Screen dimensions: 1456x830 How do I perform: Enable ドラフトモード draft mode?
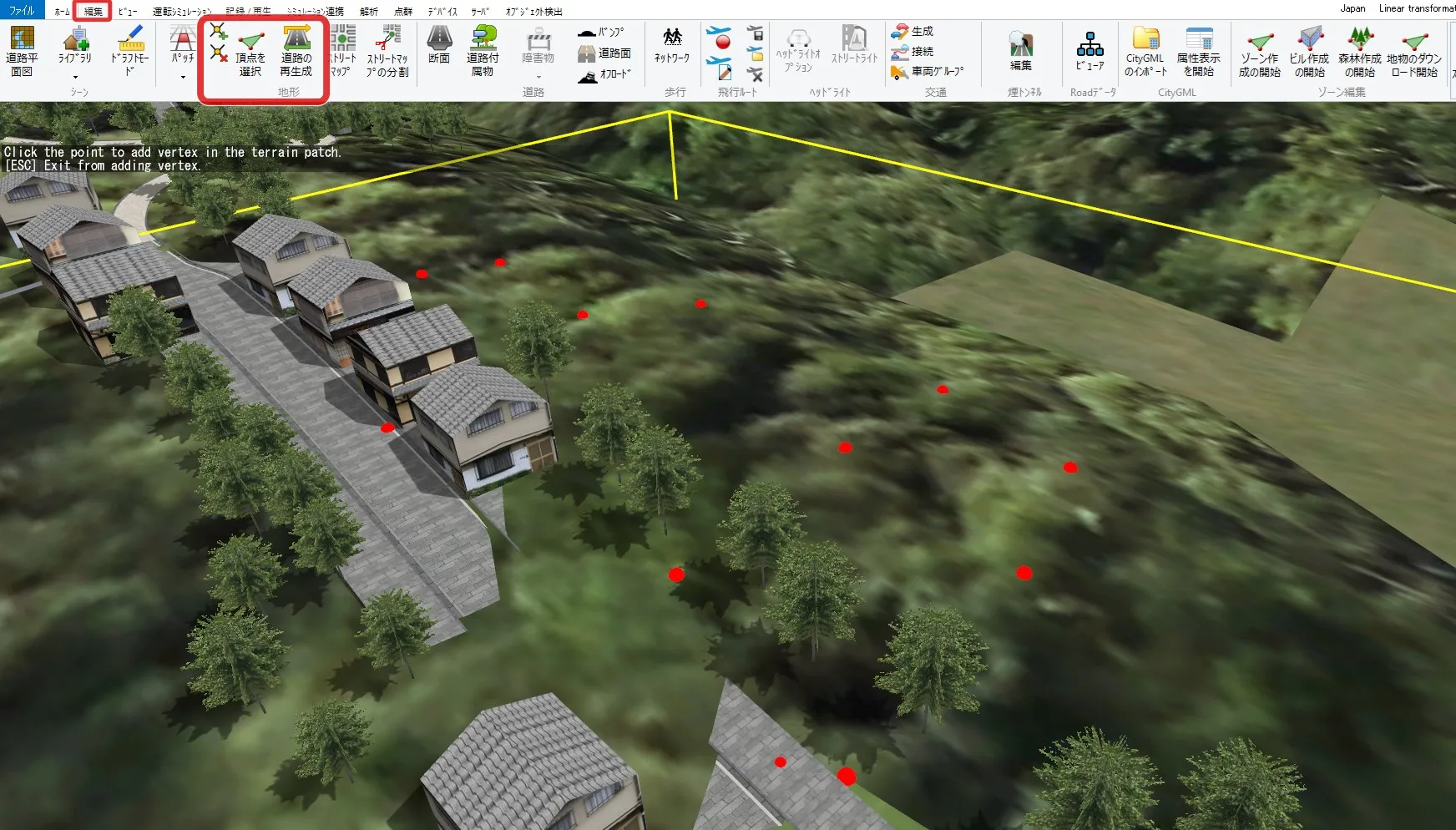point(129,51)
